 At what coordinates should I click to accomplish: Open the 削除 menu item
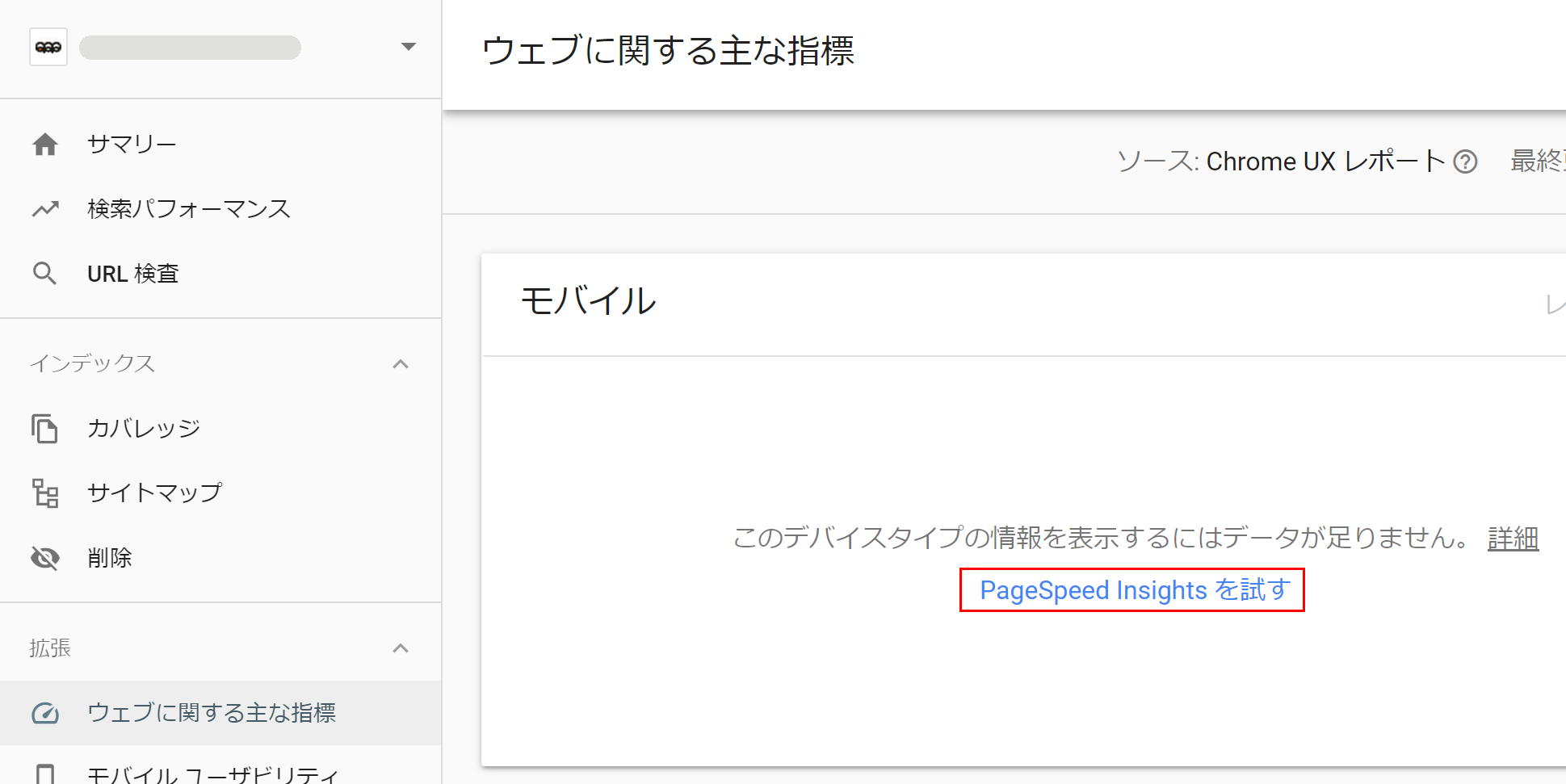click(110, 558)
